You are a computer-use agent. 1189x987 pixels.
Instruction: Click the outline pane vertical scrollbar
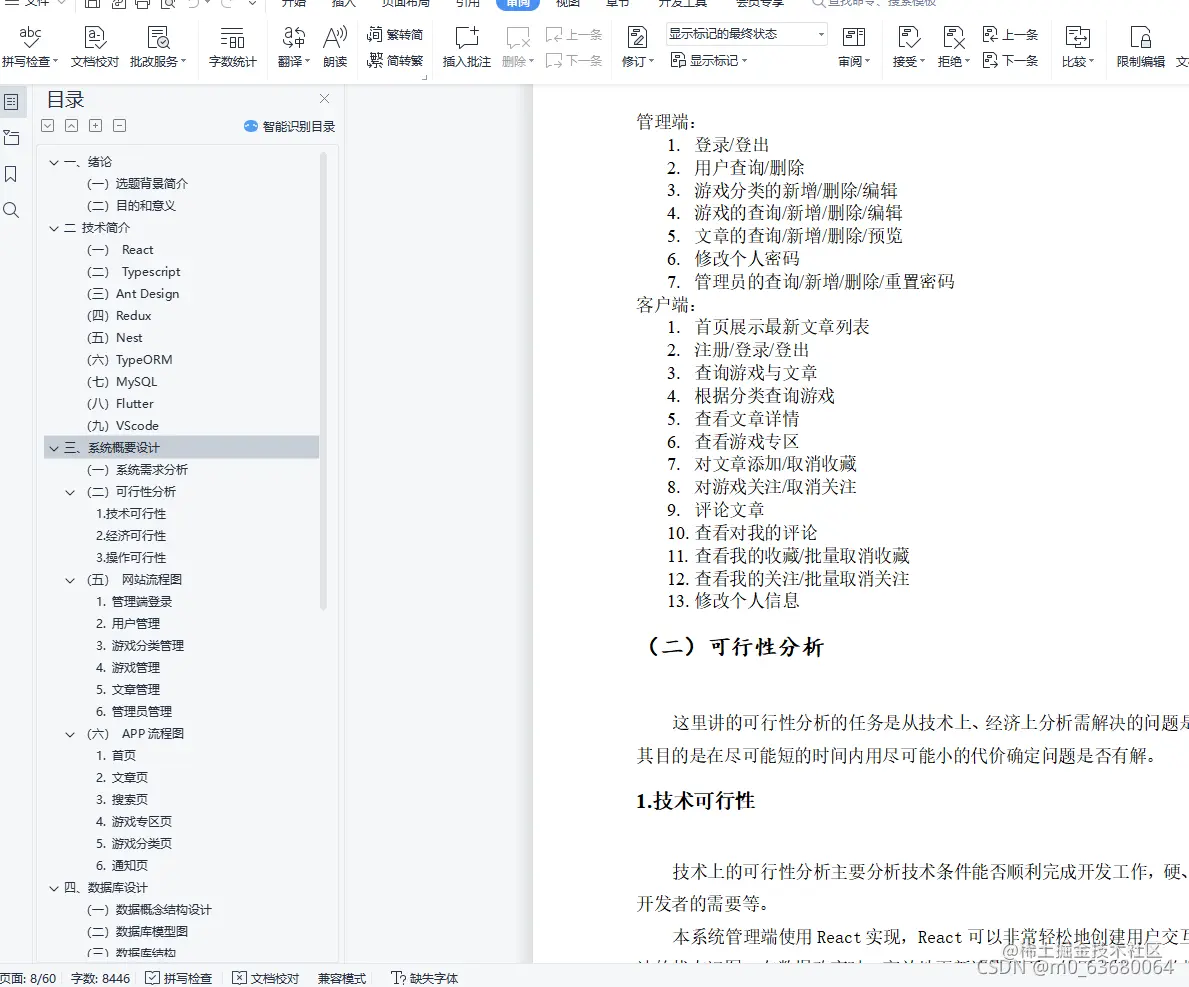click(323, 381)
